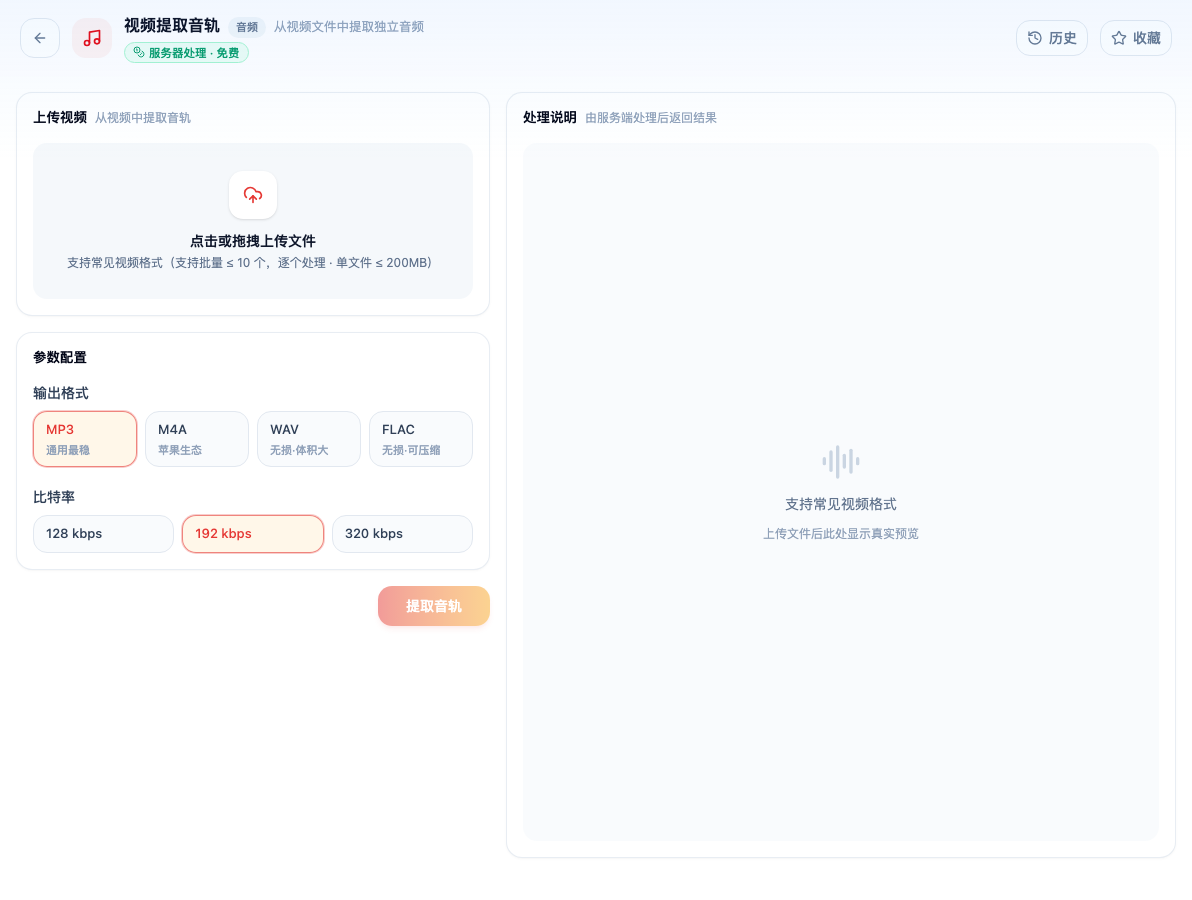Click 上传文件后此处显示真实预览 hint text
Viewport: 1192px width, 900px height.
click(x=841, y=534)
